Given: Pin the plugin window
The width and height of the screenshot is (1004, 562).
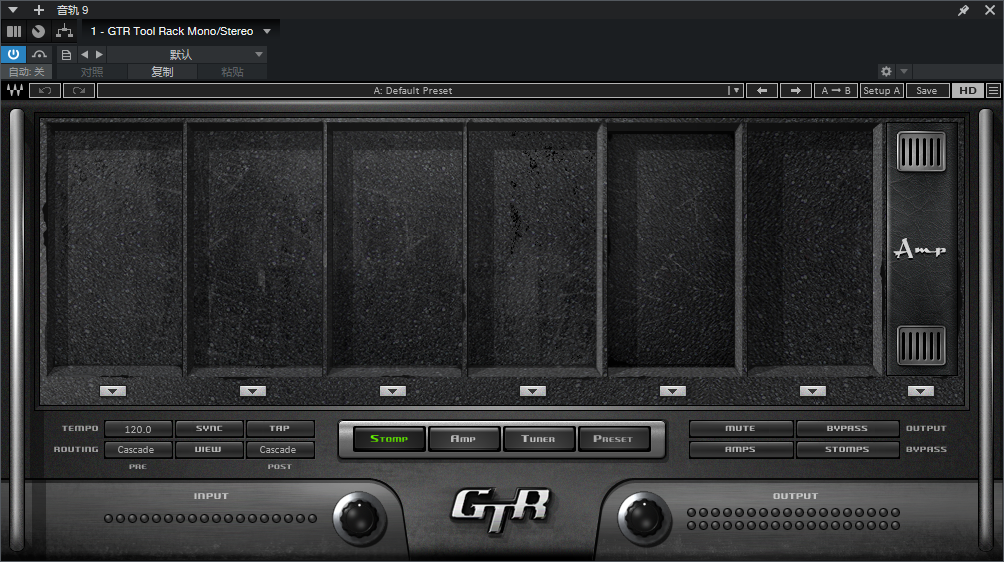Looking at the screenshot, I should pyautogui.click(x=963, y=10).
